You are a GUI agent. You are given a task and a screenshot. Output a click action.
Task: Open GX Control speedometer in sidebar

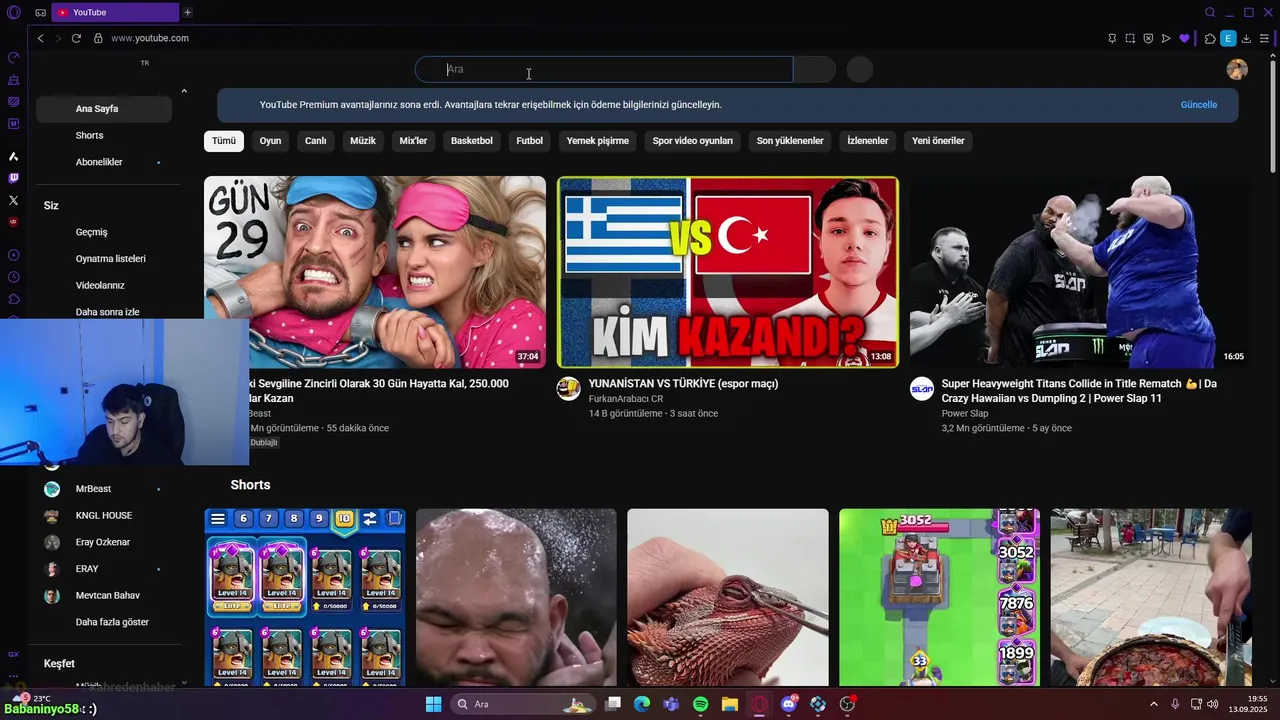pyautogui.click(x=13, y=57)
